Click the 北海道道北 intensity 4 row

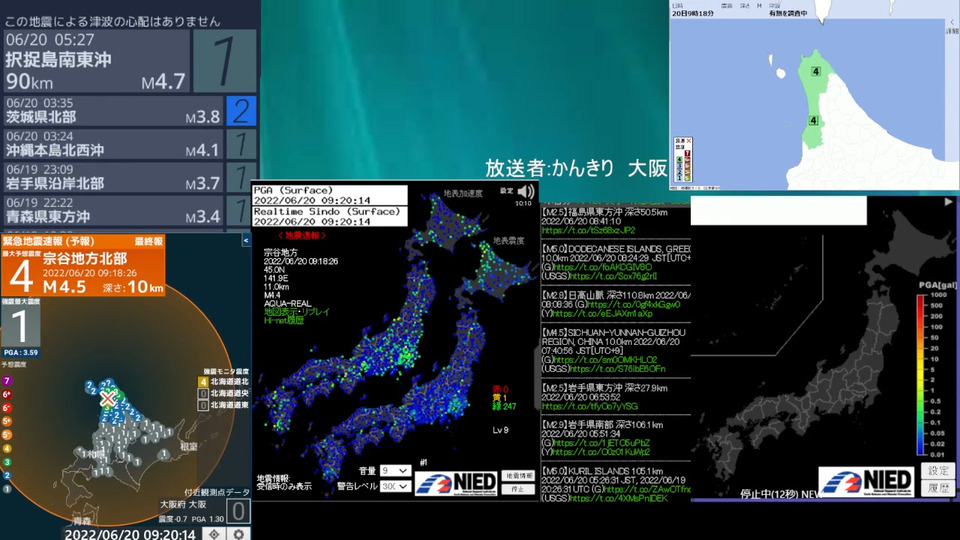tap(224, 382)
